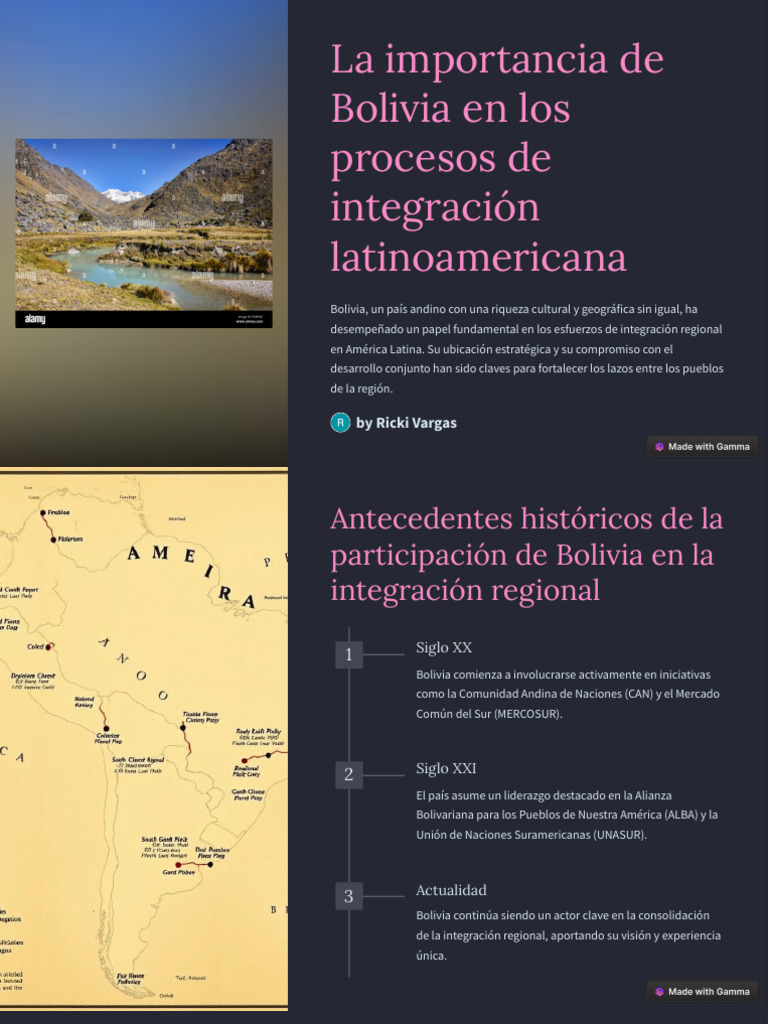Click the paragraph mentioning ALBA and UNASUR
Image resolution: width=768 pixels, height=1024 pixels.
click(567, 814)
